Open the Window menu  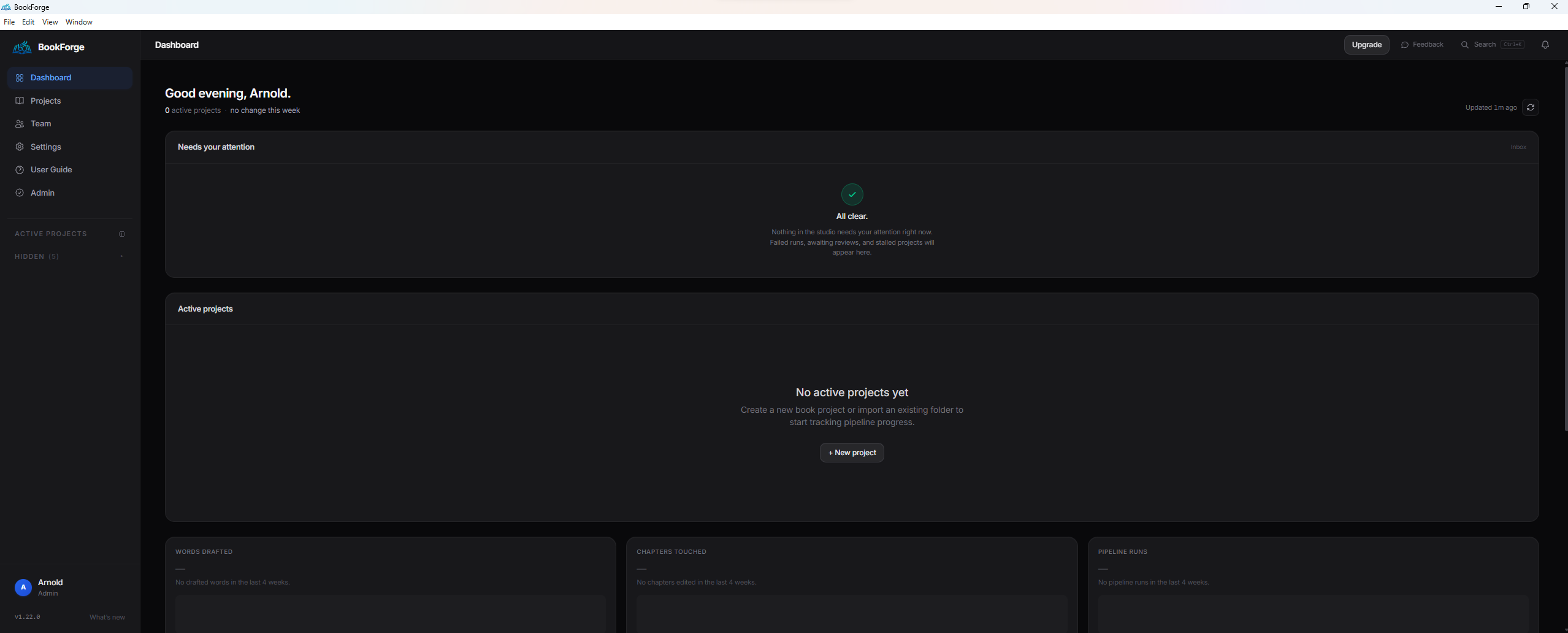79,22
